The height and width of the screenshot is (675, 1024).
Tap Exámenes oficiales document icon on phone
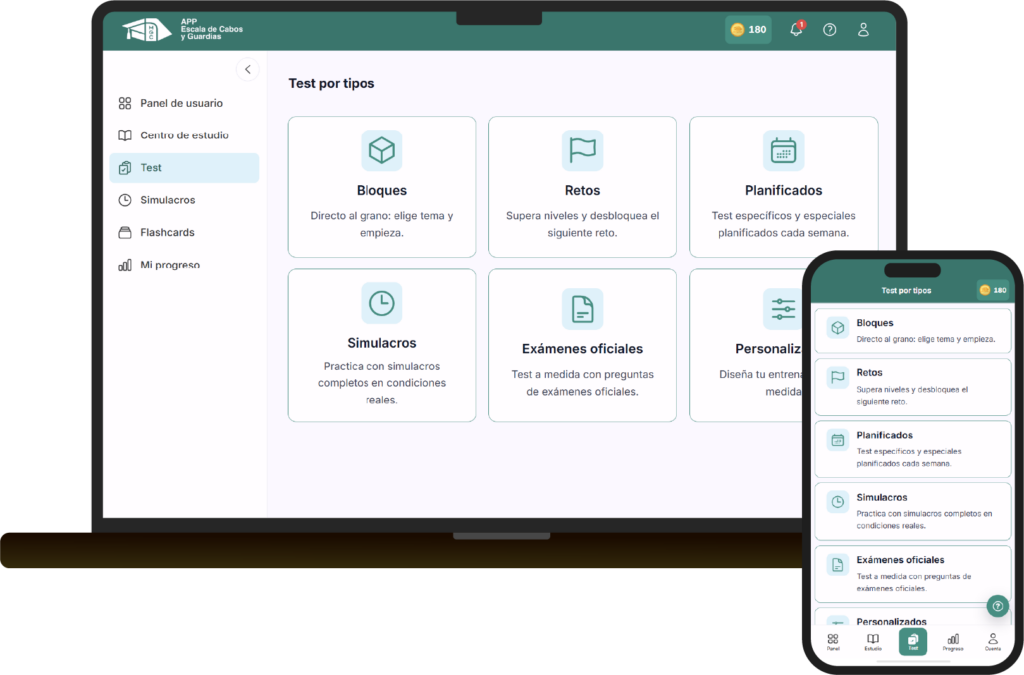(837, 565)
